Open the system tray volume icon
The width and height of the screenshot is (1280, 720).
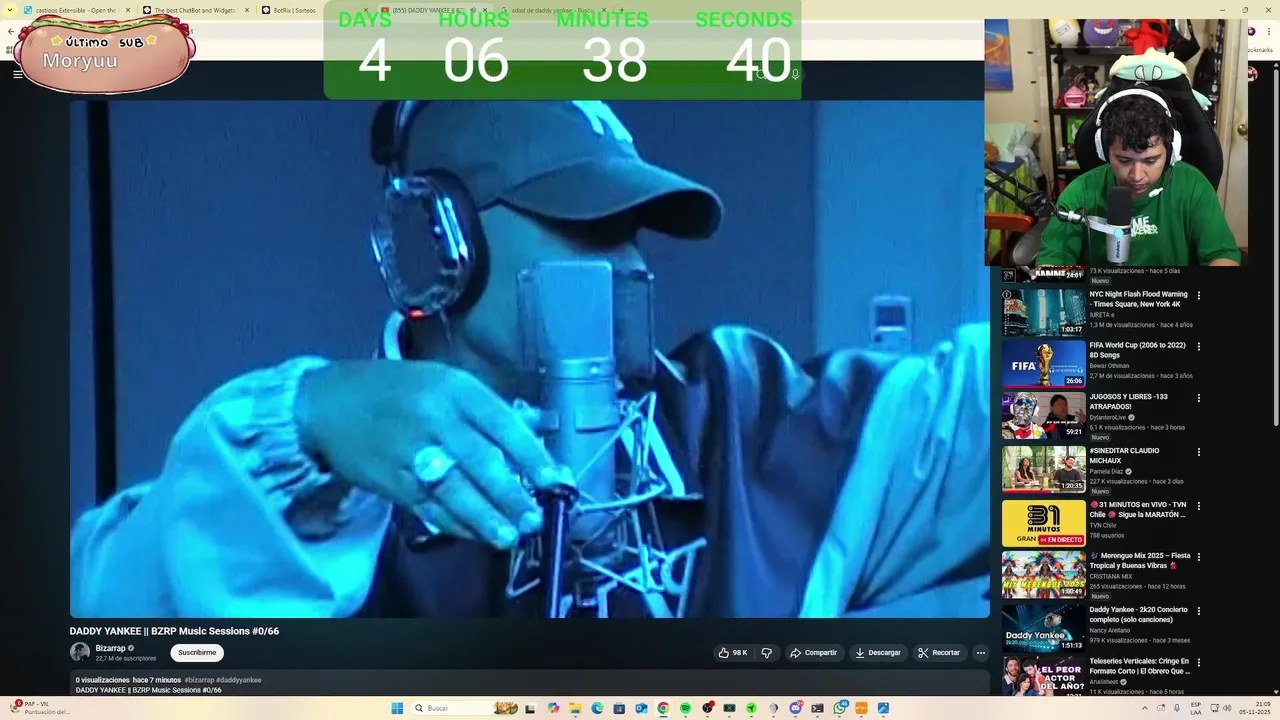pyautogui.click(x=1227, y=708)
